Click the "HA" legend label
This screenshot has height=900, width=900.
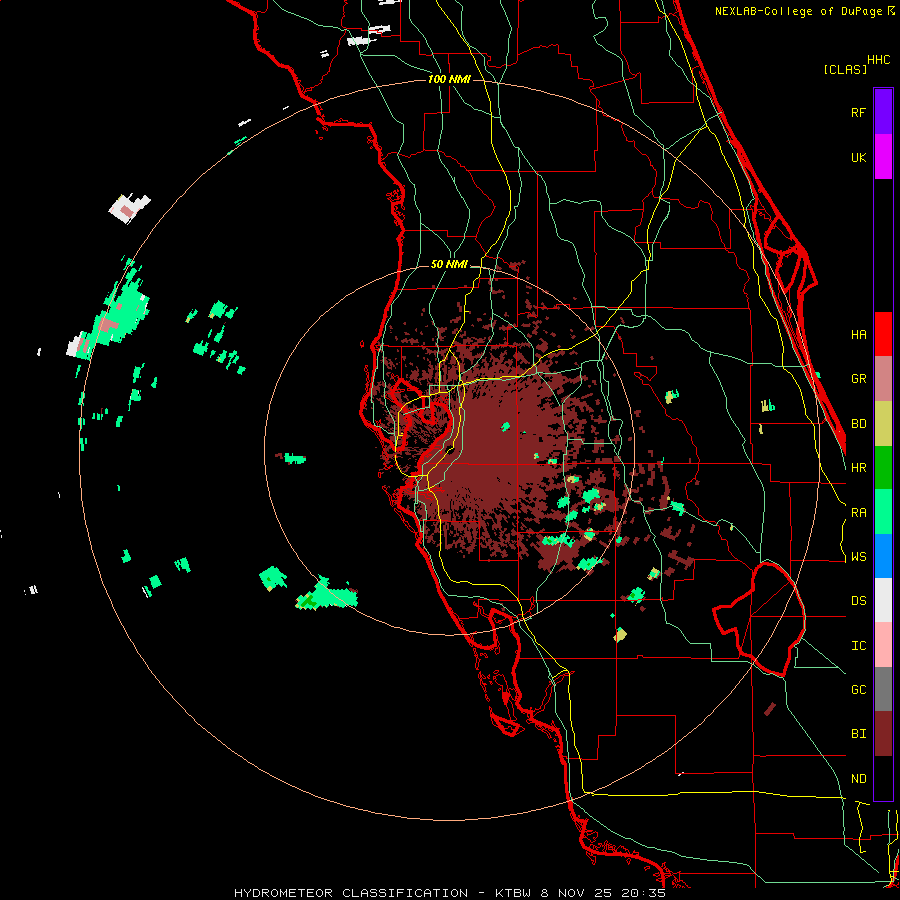(858, 334)
